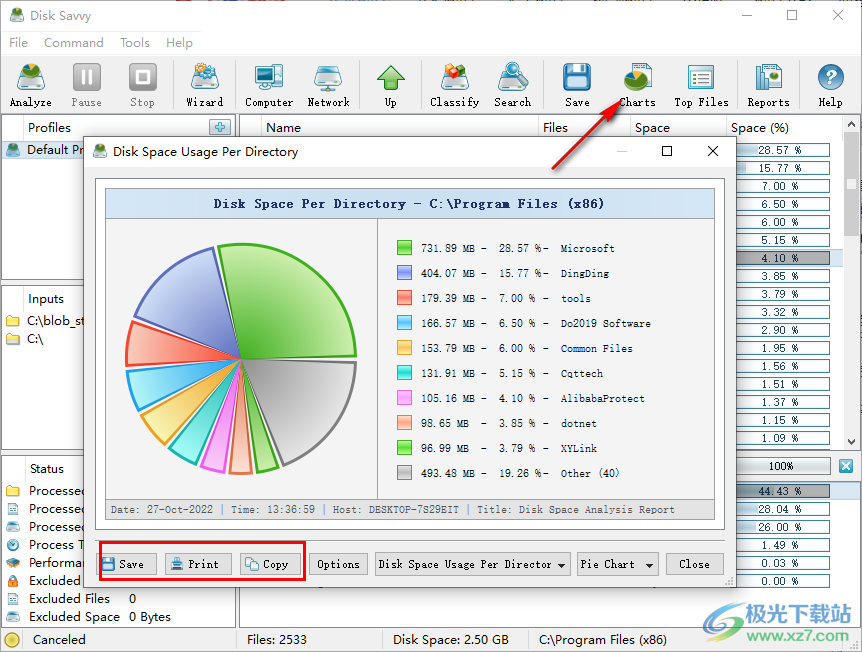Screen dimensions: 862x652
Task: Click the Space column header
Action: [652, 128]
